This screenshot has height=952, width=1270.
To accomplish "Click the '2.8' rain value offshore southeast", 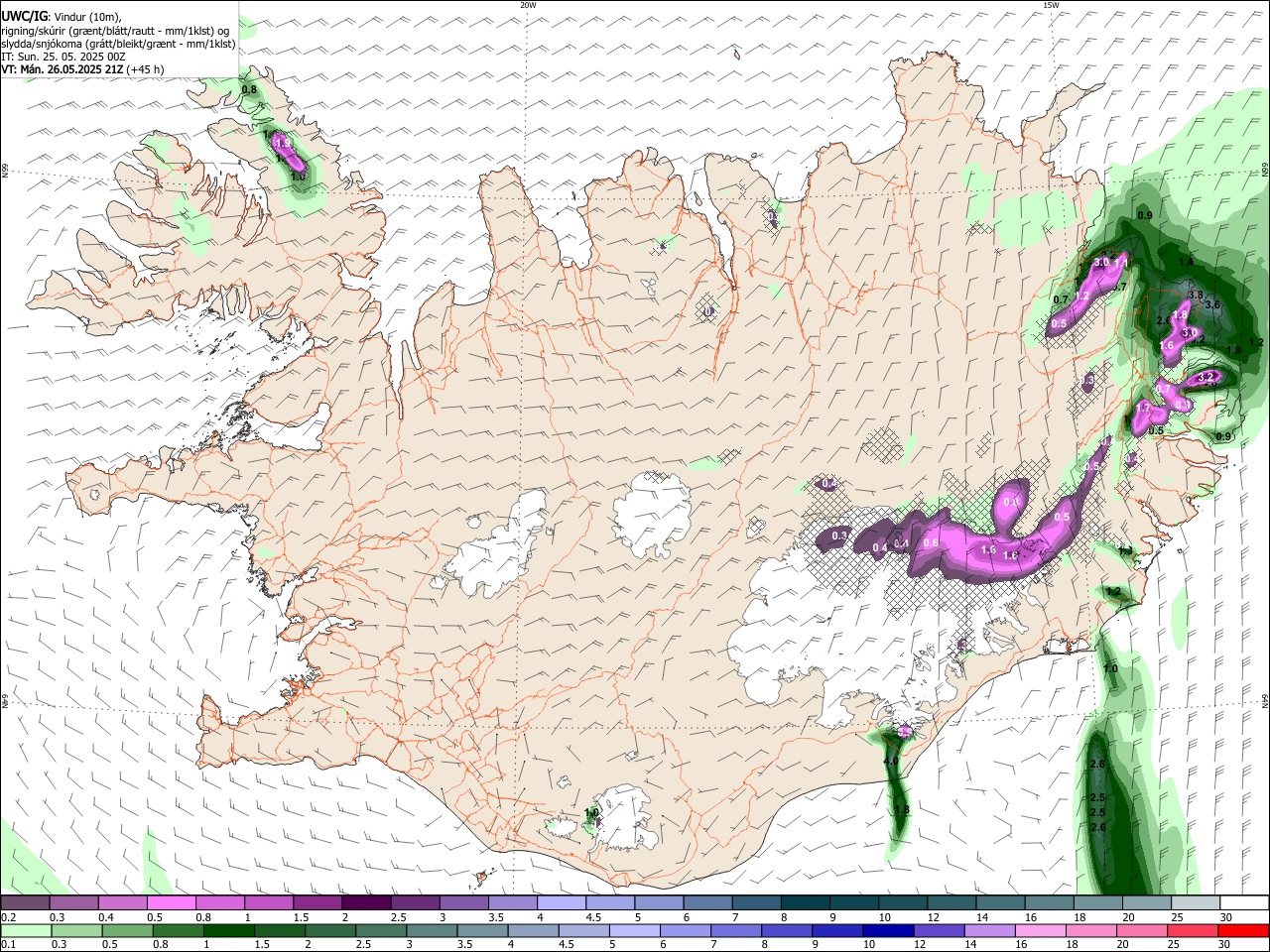I will 1096,764.
